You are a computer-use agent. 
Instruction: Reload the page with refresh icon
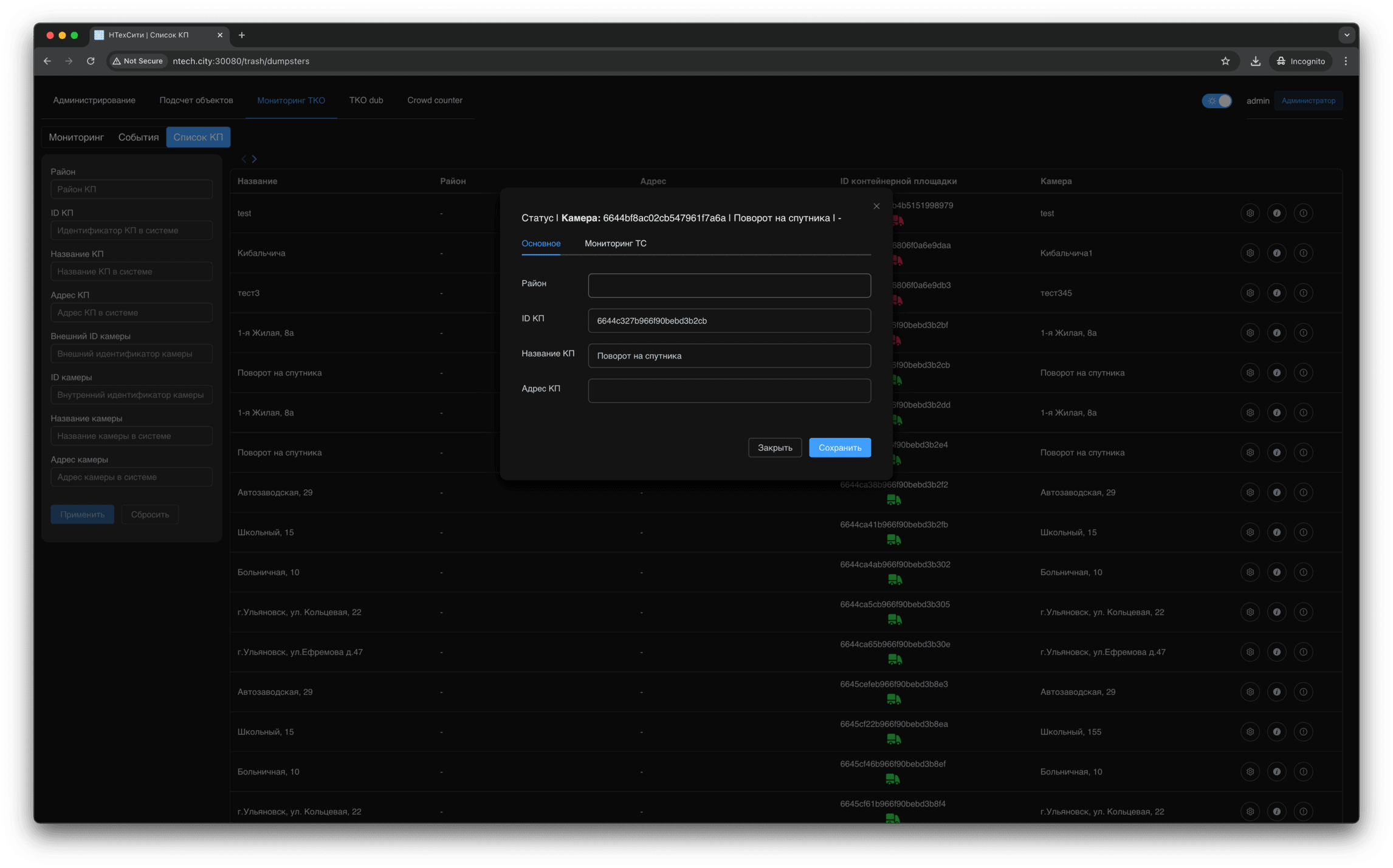pos(91,61)
